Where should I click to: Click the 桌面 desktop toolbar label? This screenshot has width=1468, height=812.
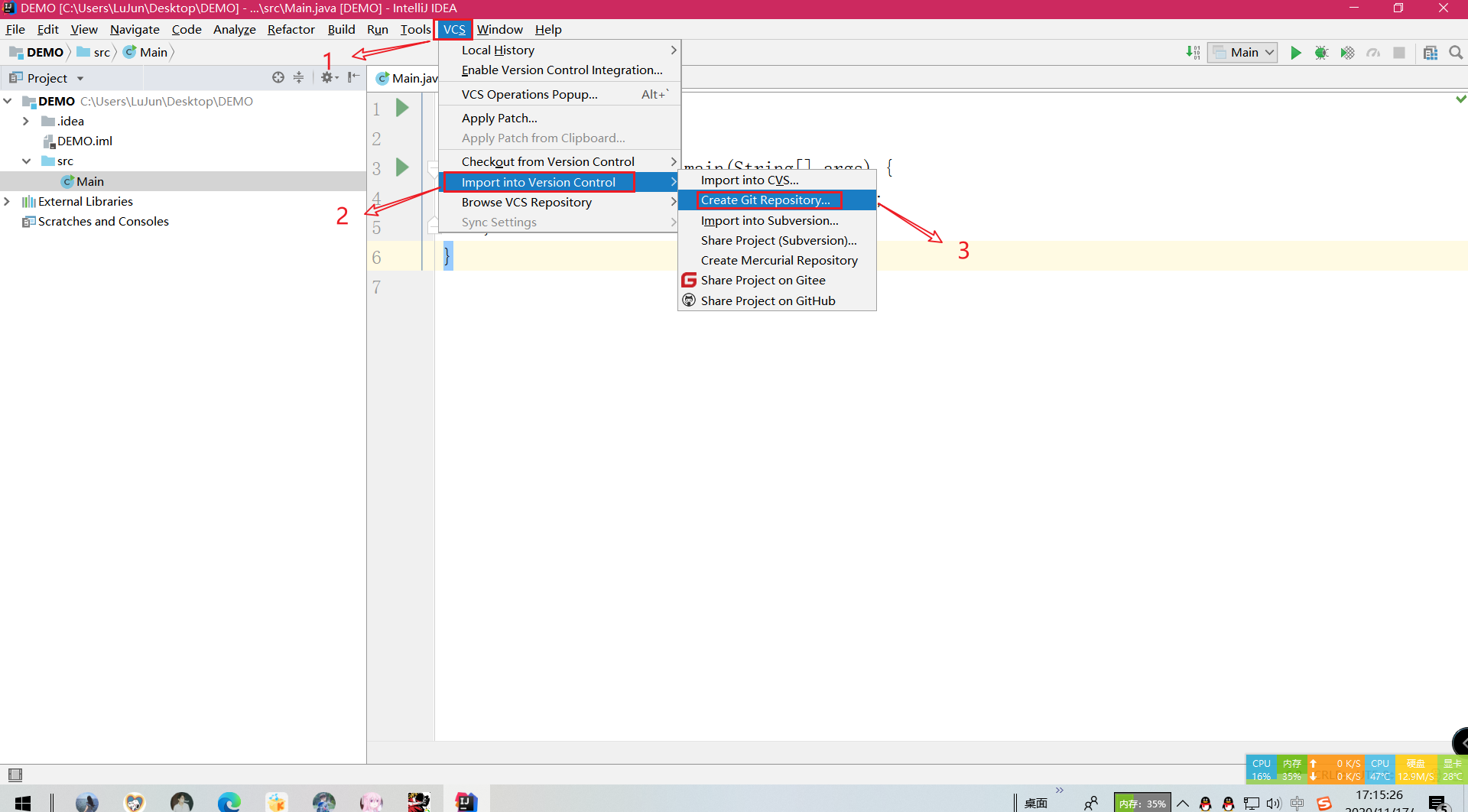click(1036, 803)
